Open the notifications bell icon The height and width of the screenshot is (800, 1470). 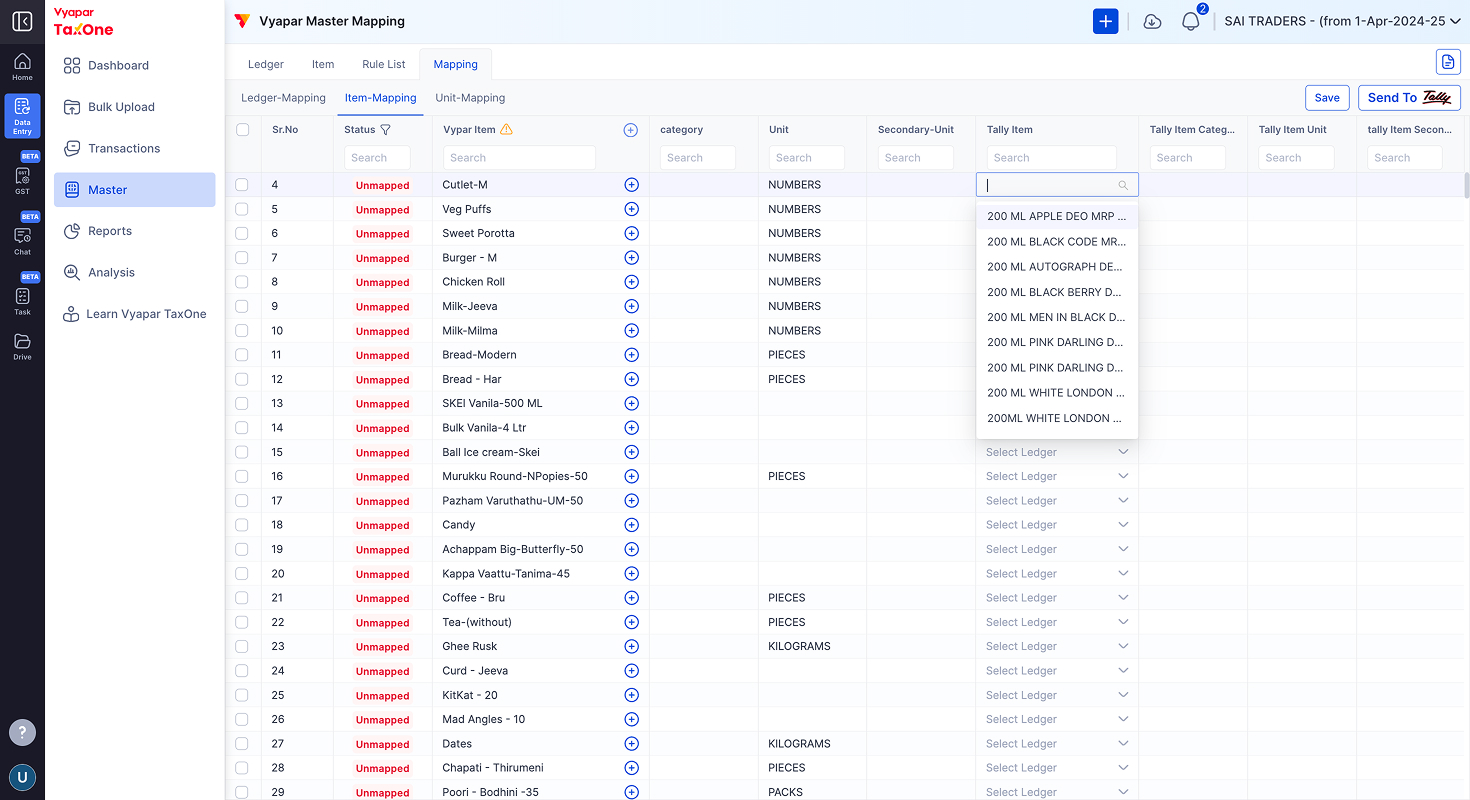(x=1190, y=21)
